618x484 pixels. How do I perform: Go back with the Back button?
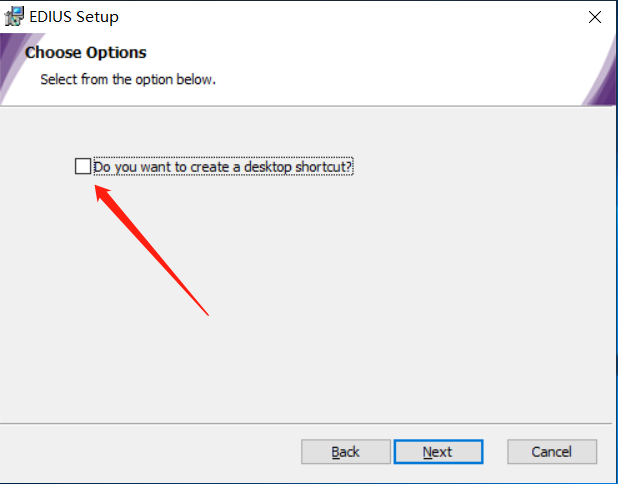pos(345,452)
